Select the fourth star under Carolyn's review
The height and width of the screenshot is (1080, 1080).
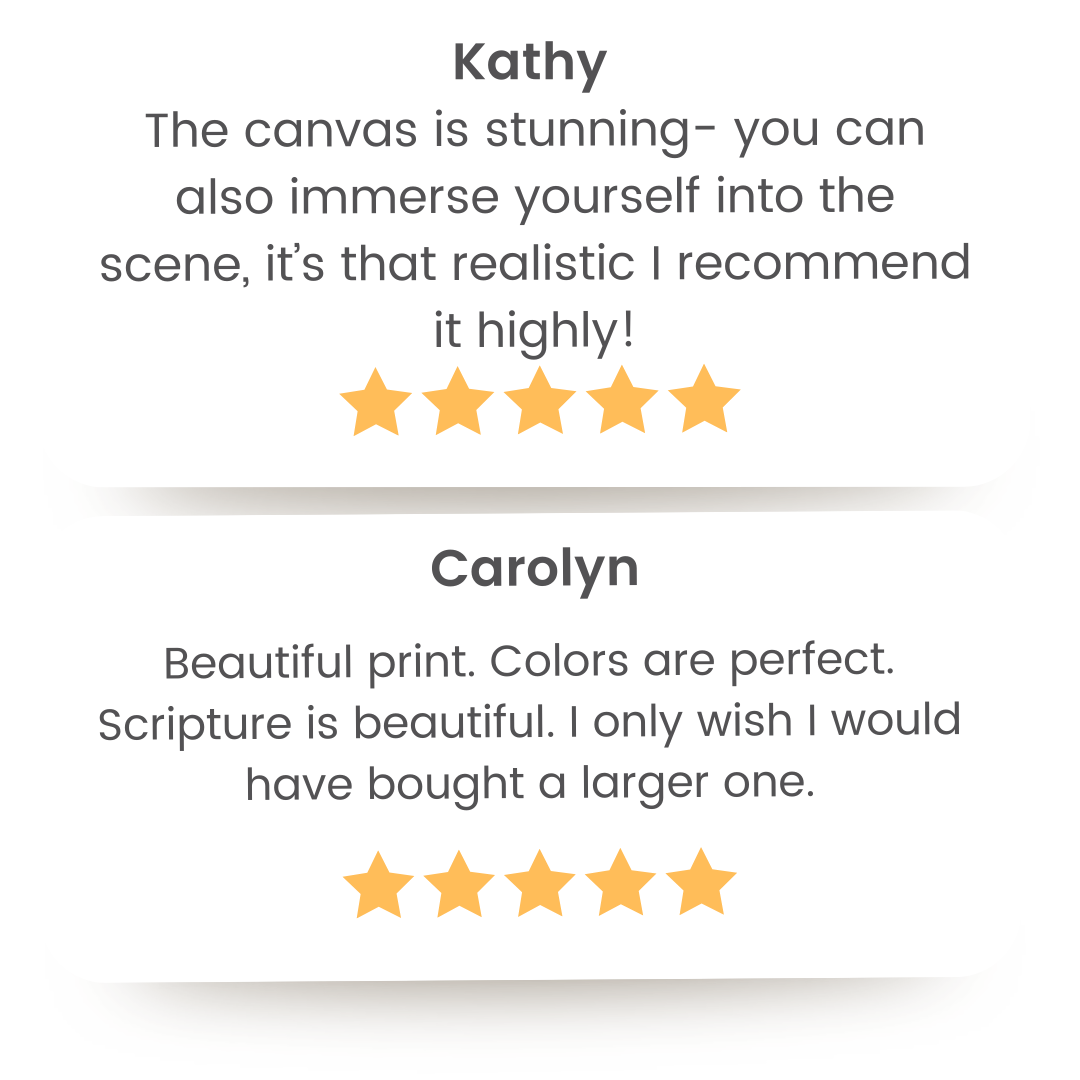[620, 885]
